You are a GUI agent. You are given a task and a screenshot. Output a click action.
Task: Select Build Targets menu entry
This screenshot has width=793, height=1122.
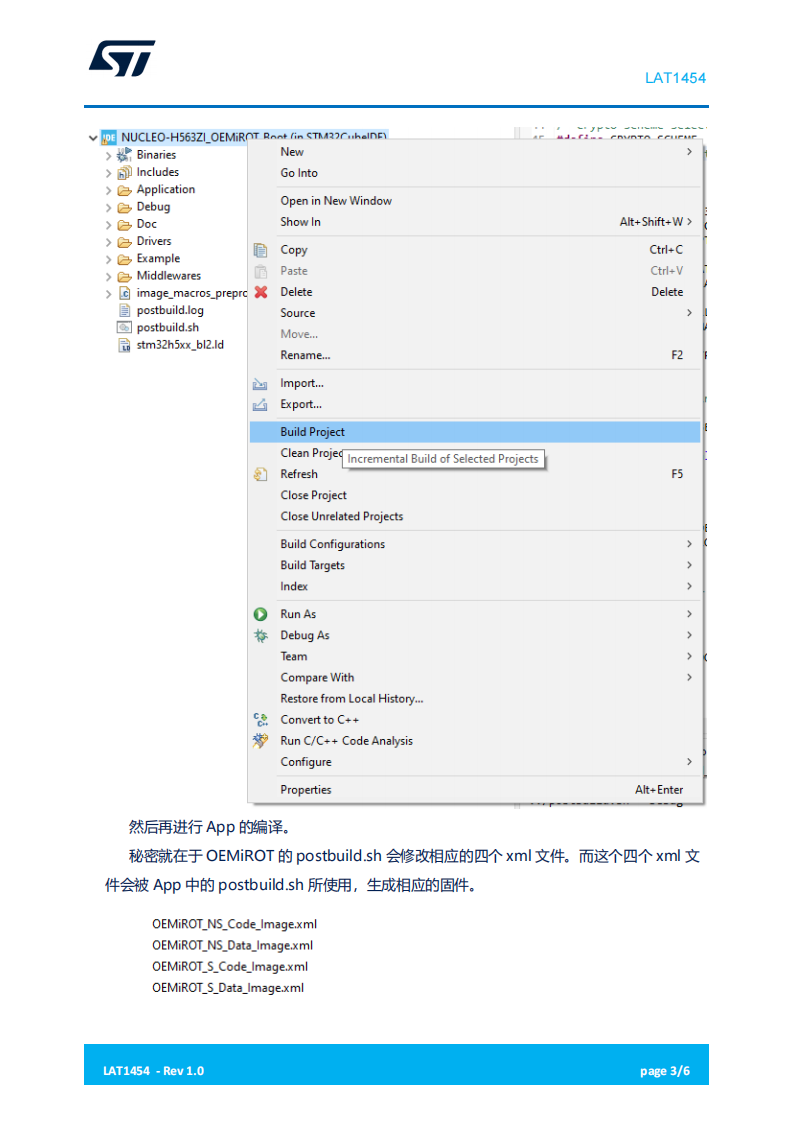pyautogui.click(x=475, y=565)
